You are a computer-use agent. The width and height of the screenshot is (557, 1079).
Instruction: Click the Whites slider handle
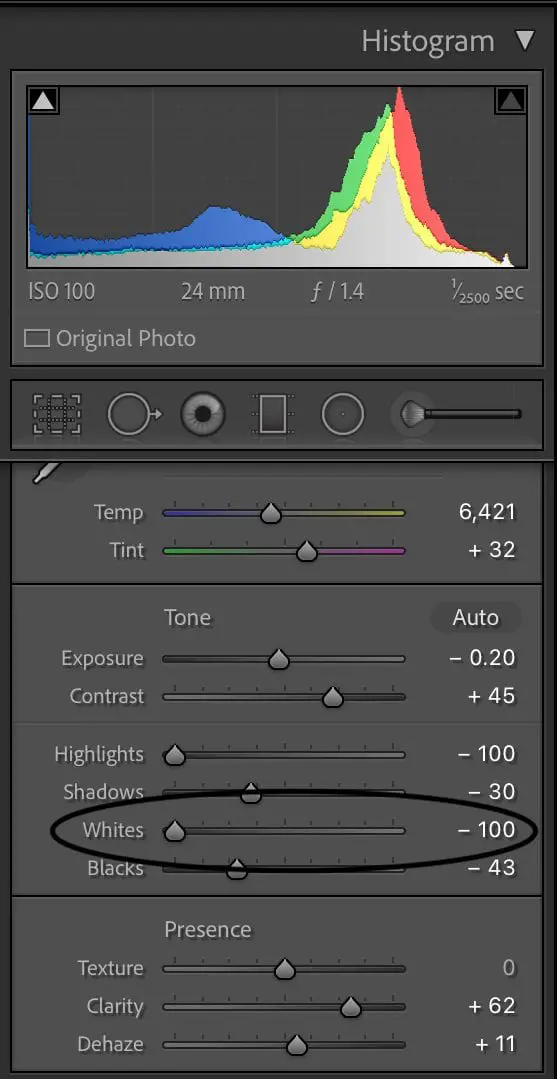pos(174,832)
